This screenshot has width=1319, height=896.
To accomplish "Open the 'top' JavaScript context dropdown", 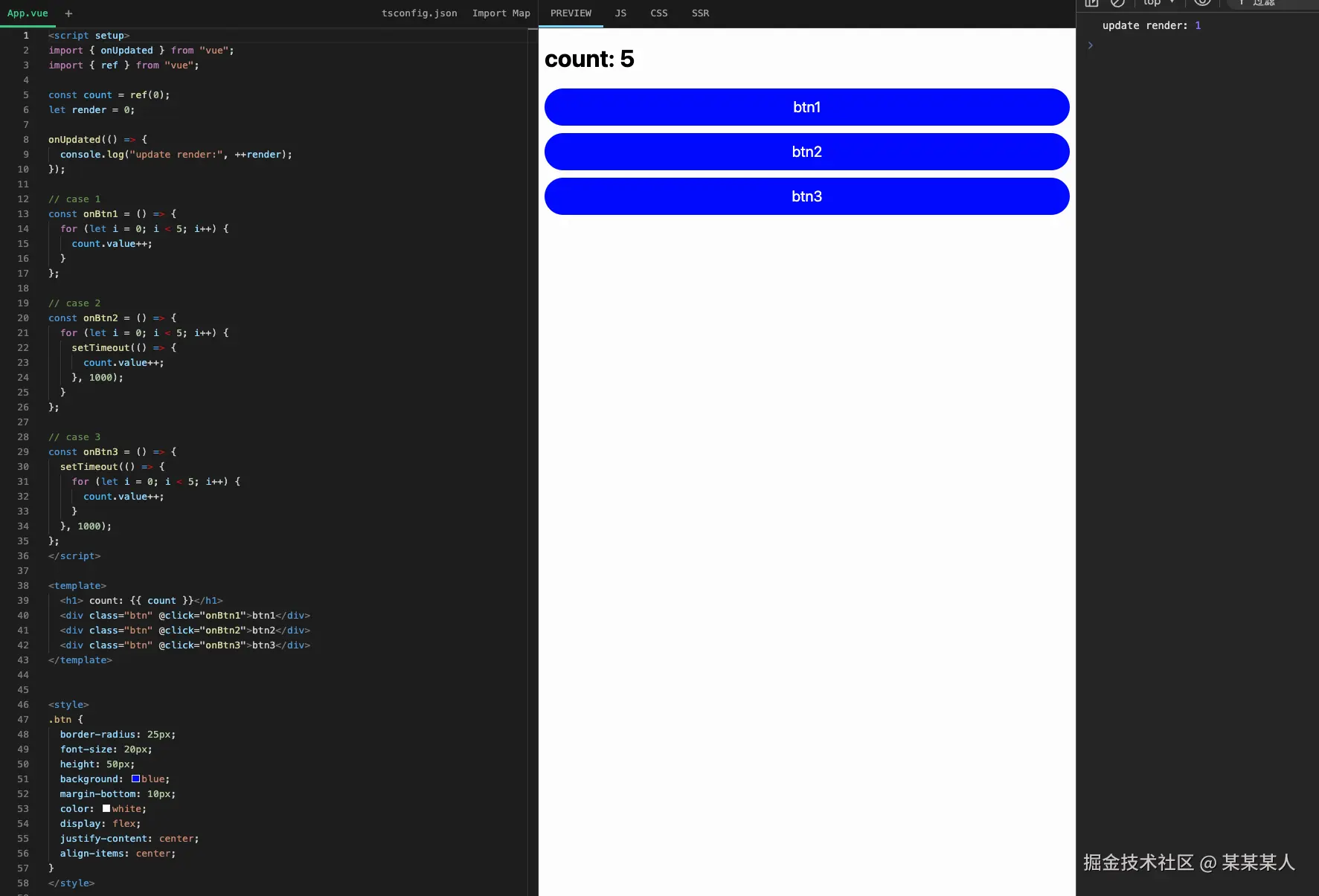I will (1159, 3).
